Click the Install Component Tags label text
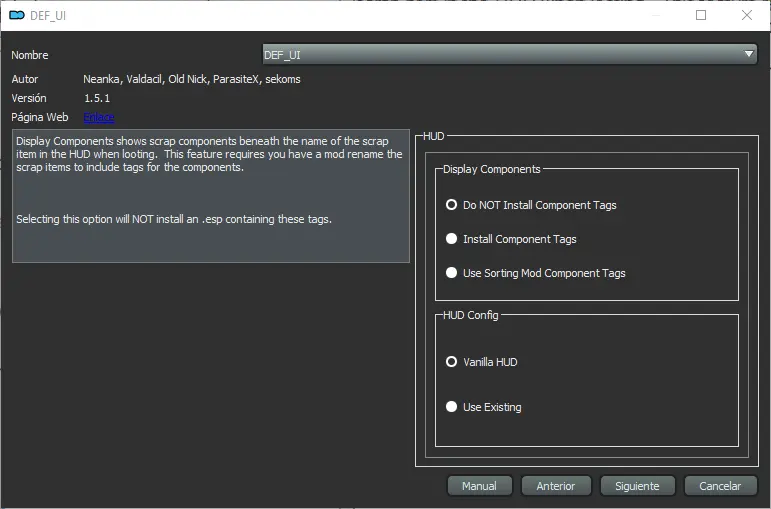771x509 pixels. click(x=520, y=239)
